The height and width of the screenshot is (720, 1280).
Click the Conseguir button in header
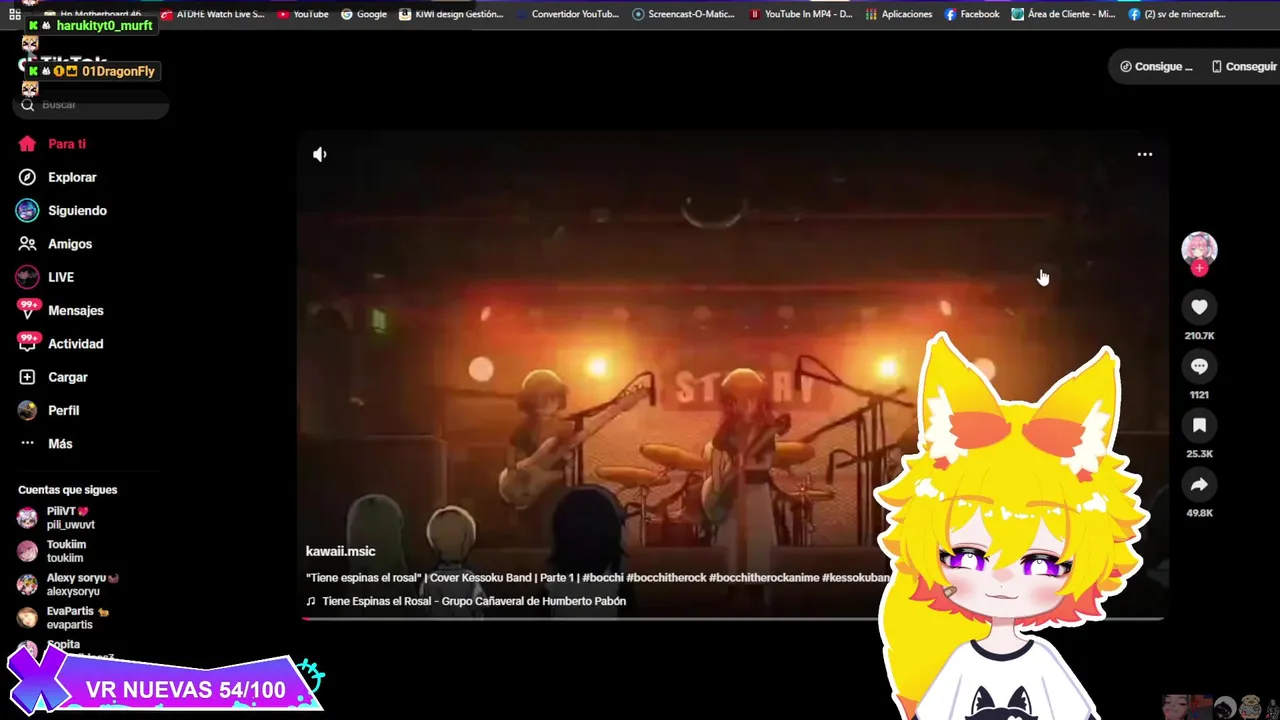(x=1245, y=67)
